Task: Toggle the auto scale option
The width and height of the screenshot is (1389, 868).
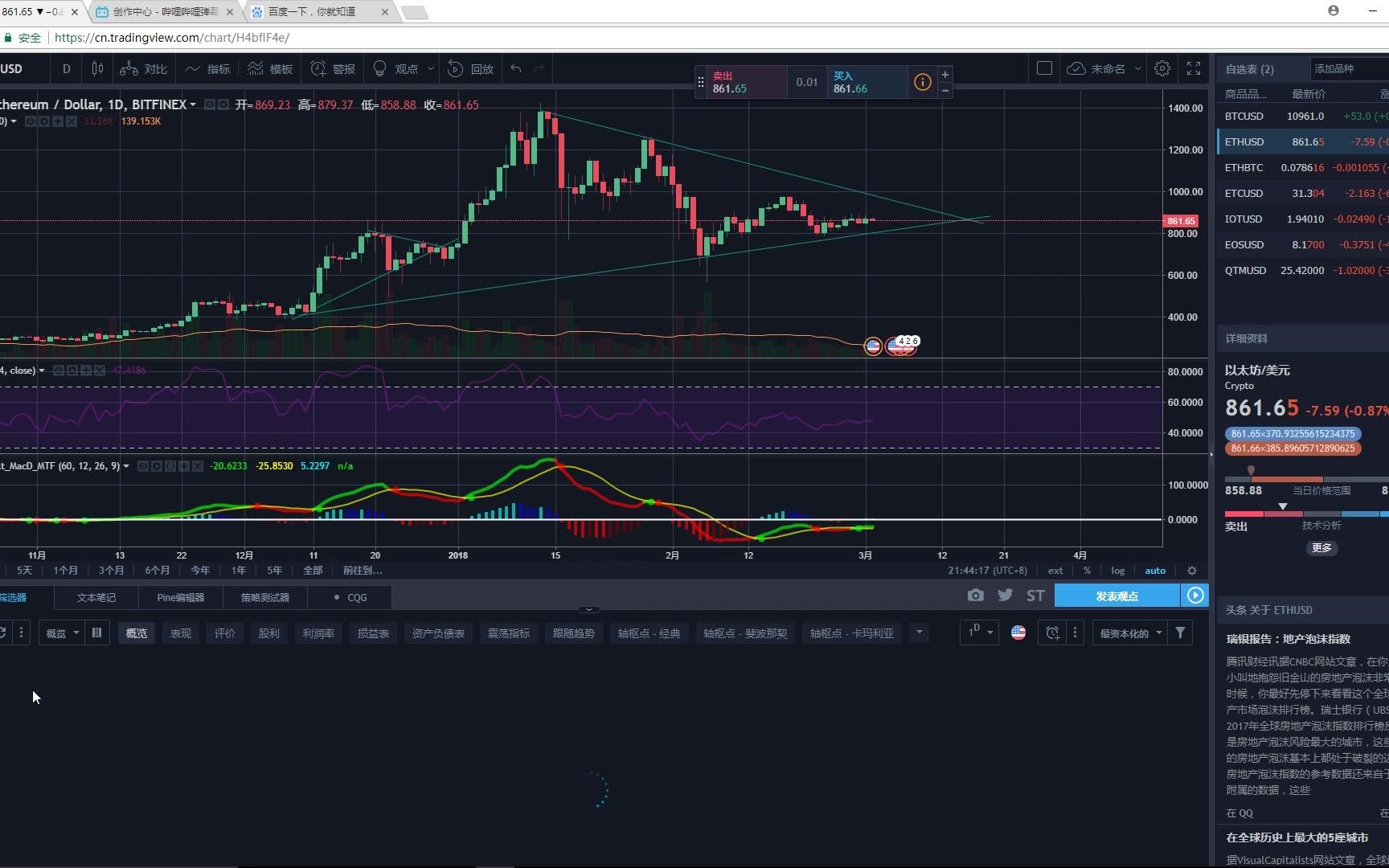Action: [1155, 571]
